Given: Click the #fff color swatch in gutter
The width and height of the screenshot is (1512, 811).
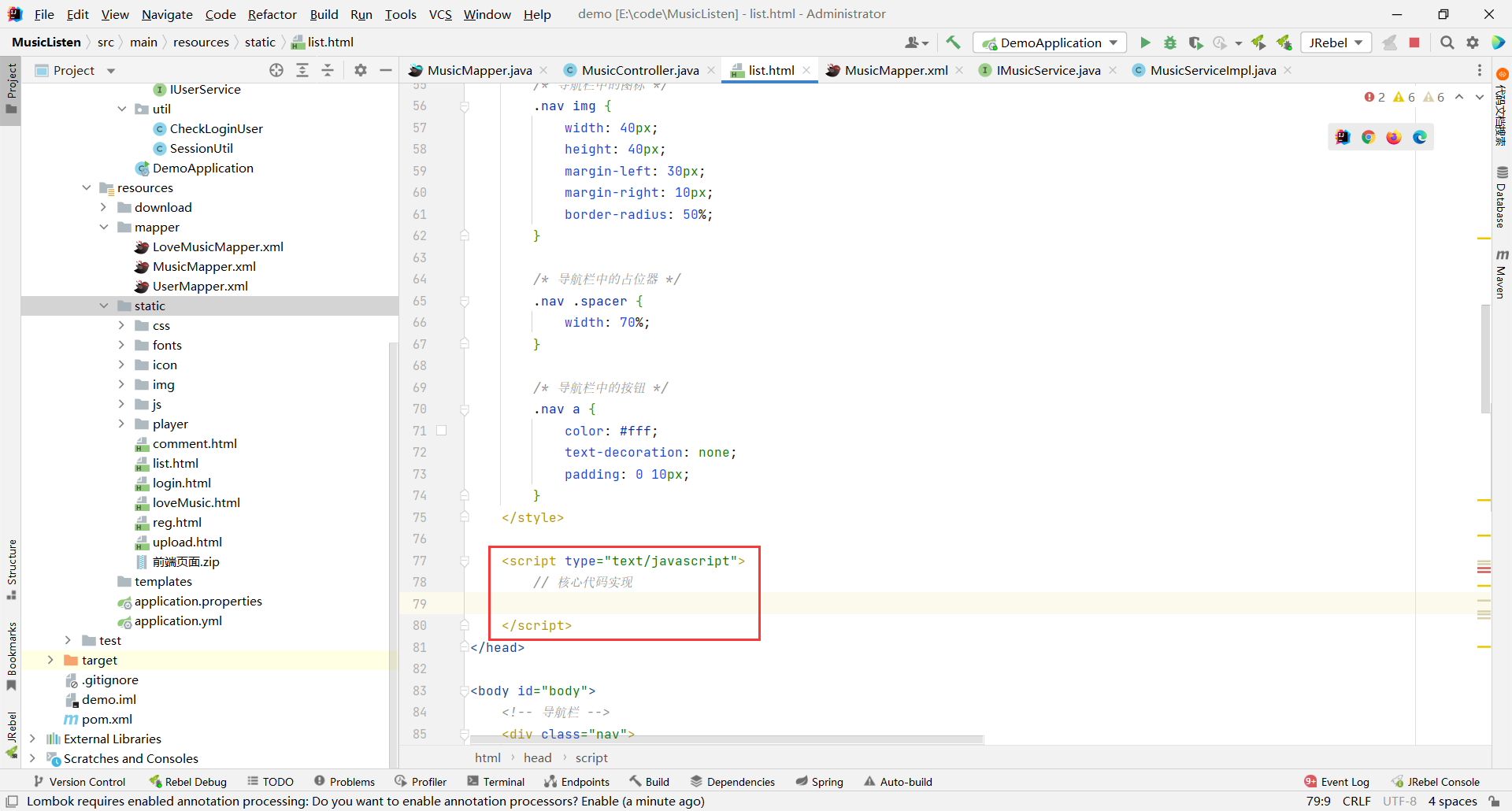Looking at the screenshot, I should [442, 431].
